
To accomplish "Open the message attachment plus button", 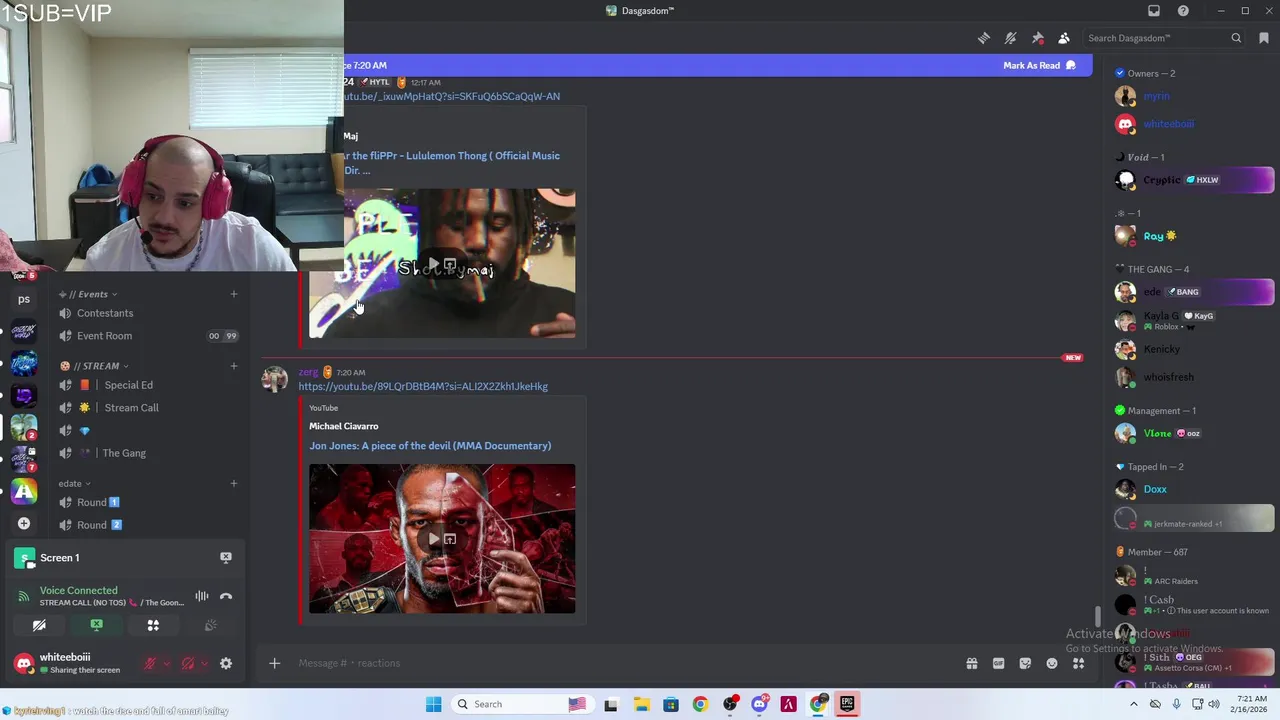I will point(274,663).
